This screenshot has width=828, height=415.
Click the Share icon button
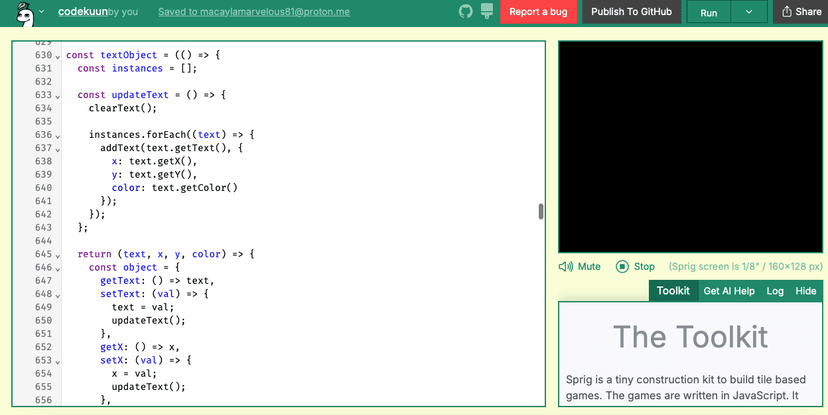(x=800, y=12)
